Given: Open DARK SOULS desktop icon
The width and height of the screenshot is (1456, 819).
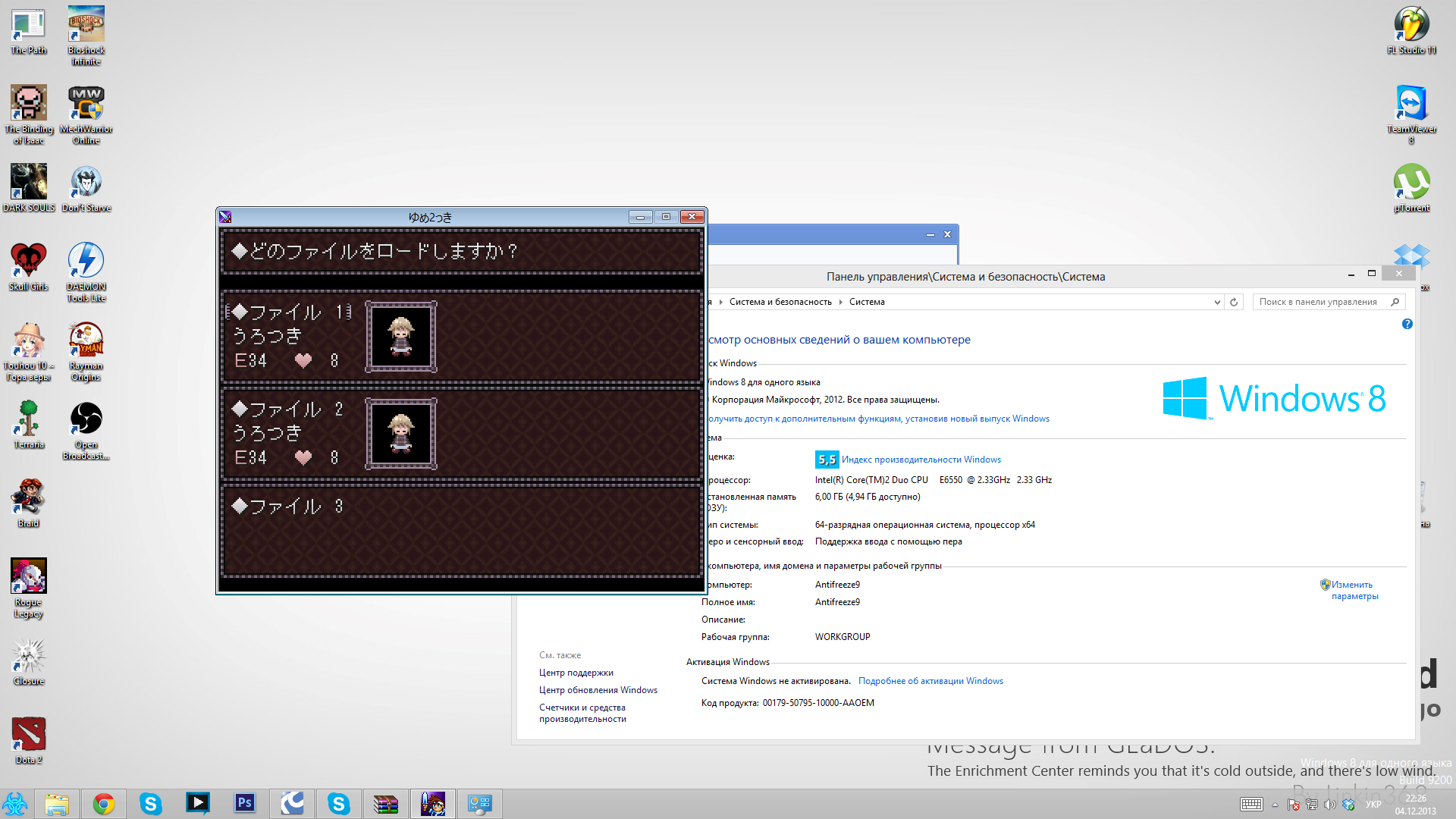Looking at the screenshot, I should pos(29,188).
